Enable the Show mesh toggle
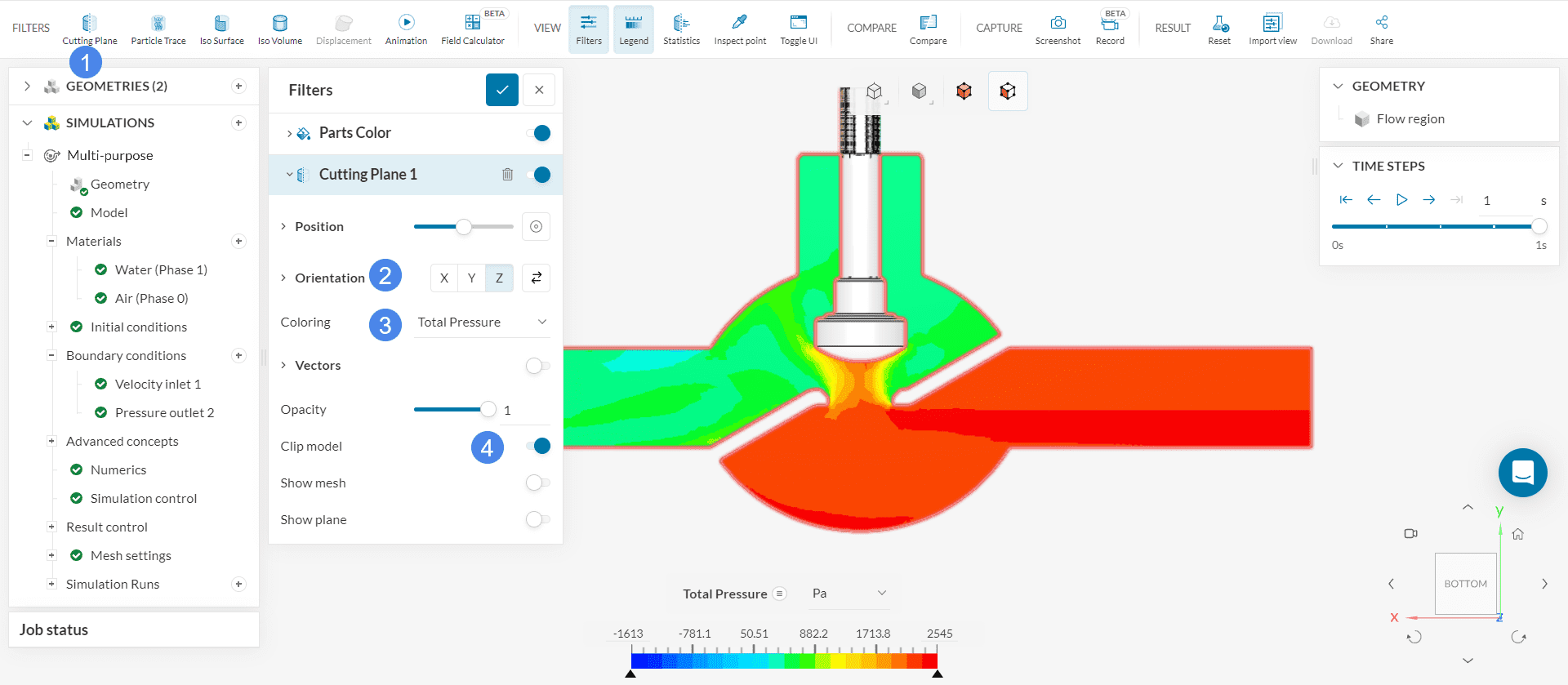 click(x=537, y=483)
